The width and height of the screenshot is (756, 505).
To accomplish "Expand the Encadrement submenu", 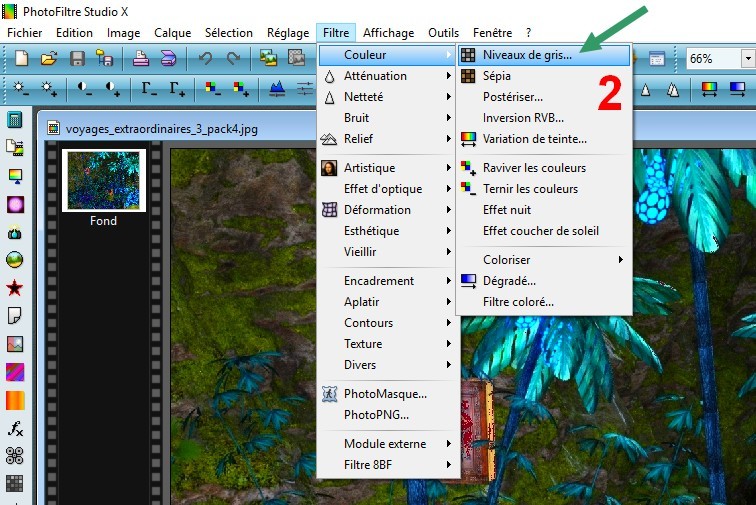I will [388, 281].
